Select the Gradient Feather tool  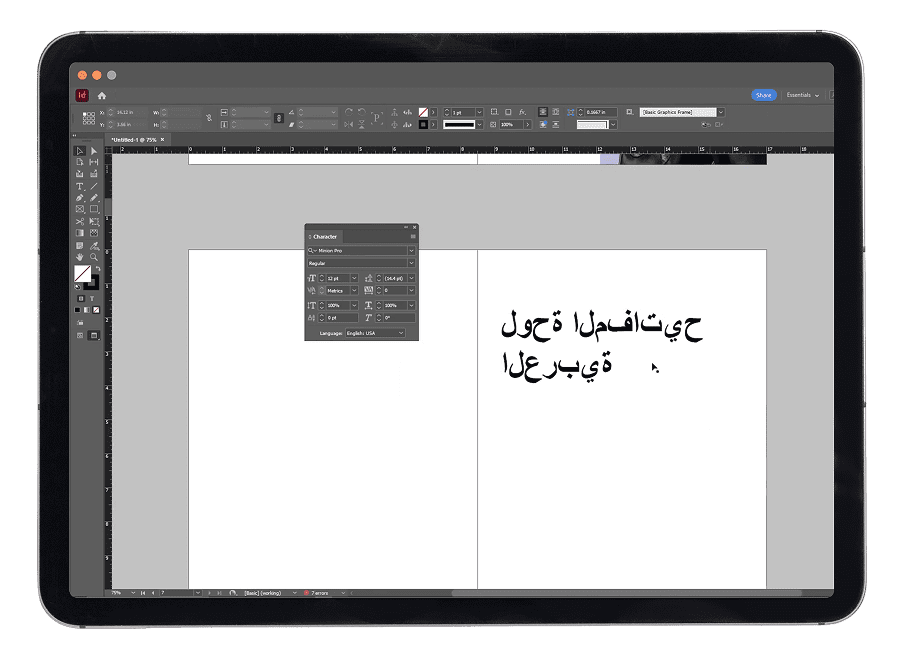click(94, 233)
